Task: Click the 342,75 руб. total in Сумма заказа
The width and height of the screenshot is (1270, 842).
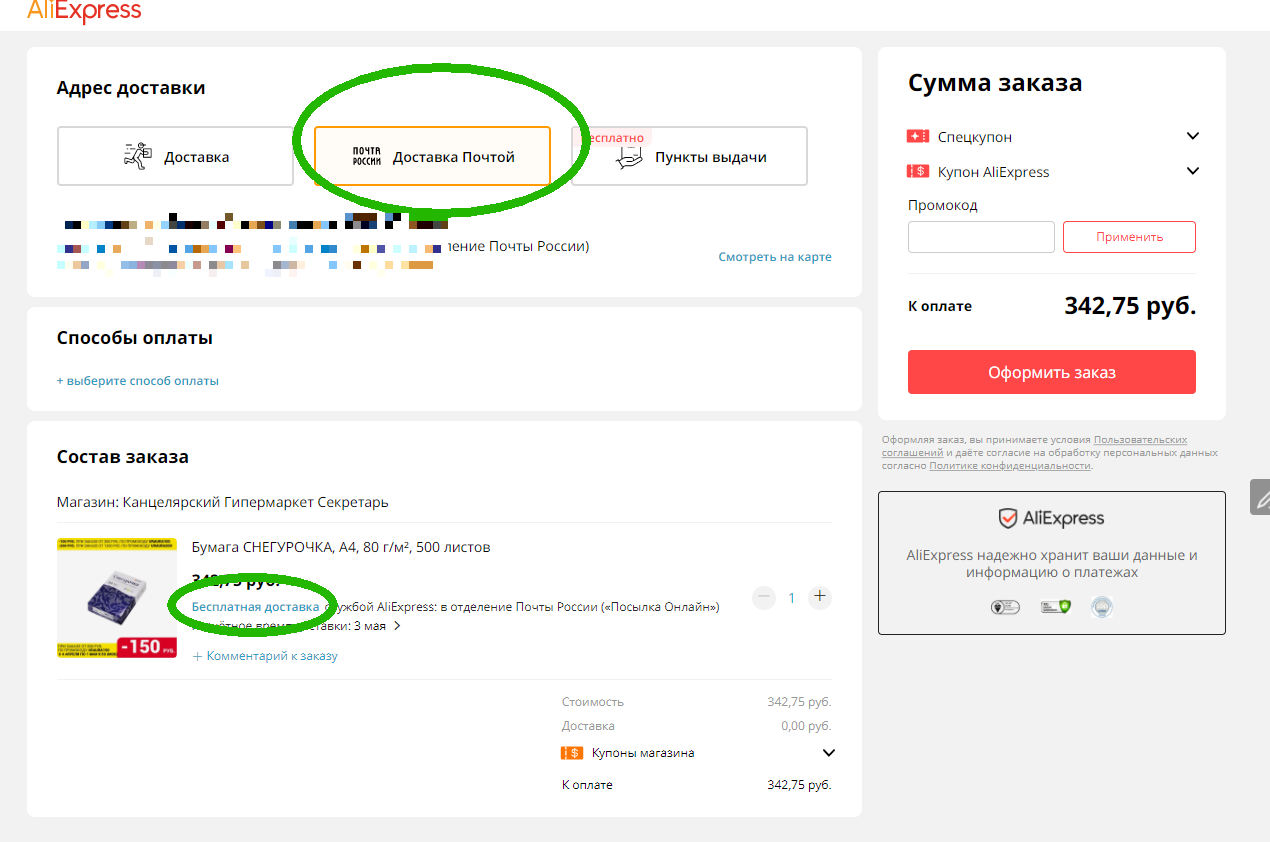Action: tap(1130, 306)
